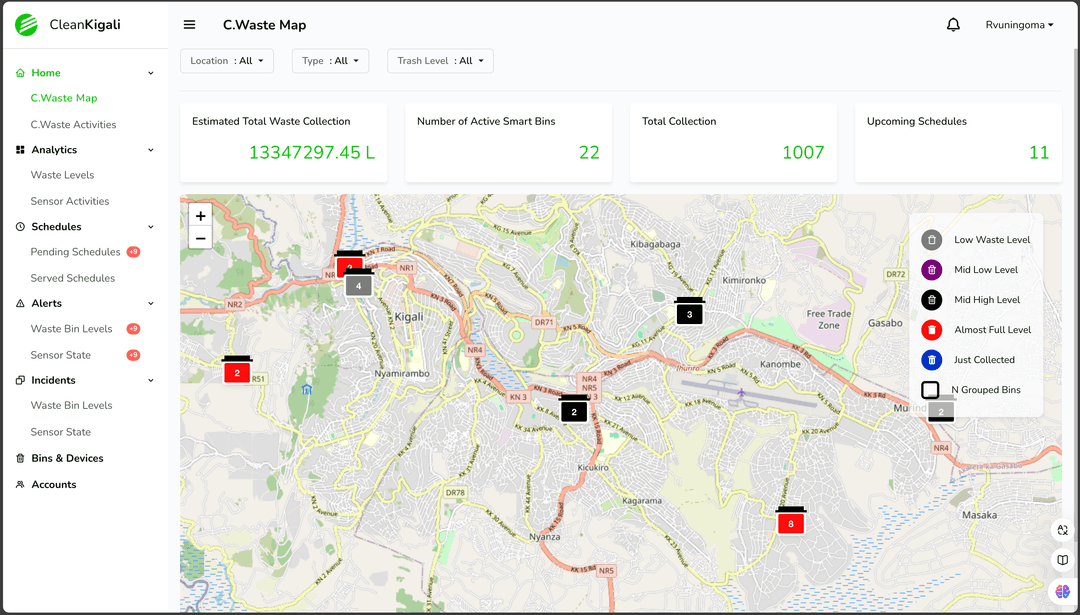Click the Schedules clock icon
This screenshot has height=615, width=1080.
point(20,227)
